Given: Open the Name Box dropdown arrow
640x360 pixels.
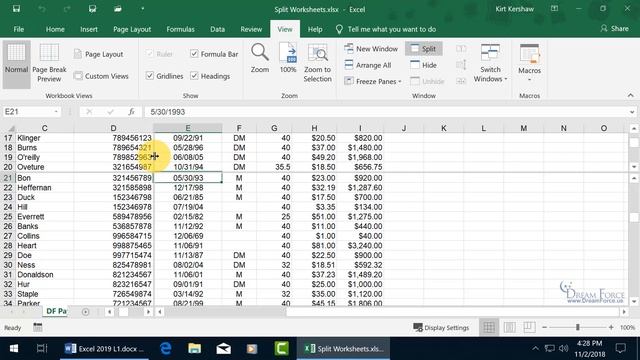Looking at the screenshot, I should pyautogui.click(x=56, y=112).
